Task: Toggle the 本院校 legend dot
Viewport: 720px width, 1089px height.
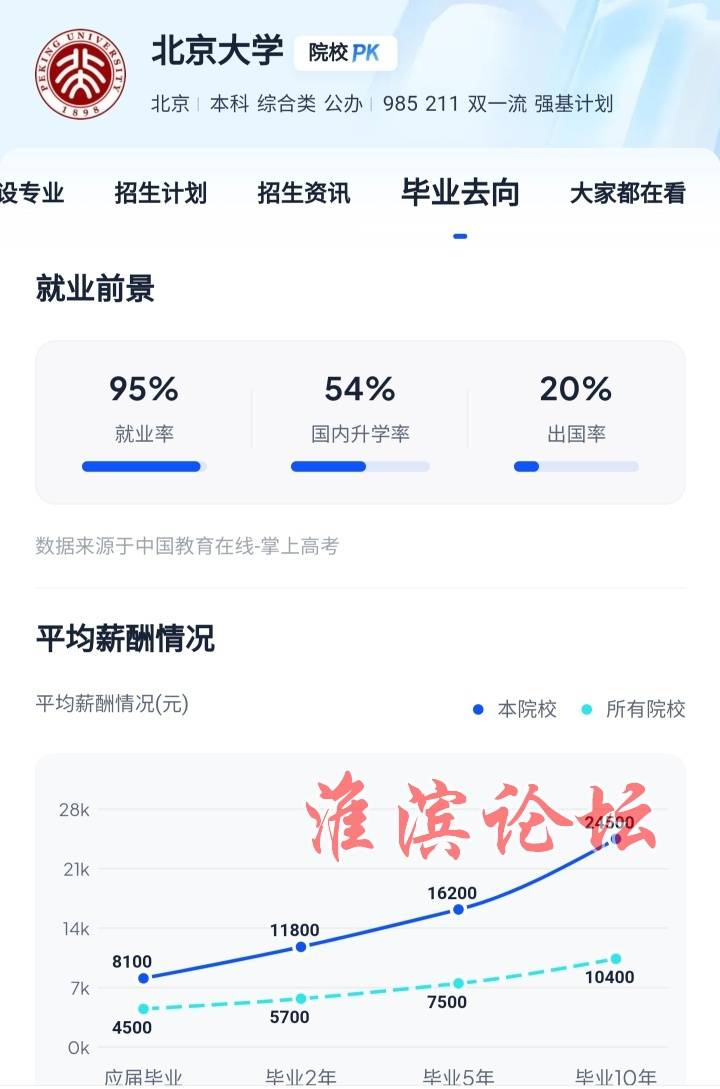Action: coord(478,709)
